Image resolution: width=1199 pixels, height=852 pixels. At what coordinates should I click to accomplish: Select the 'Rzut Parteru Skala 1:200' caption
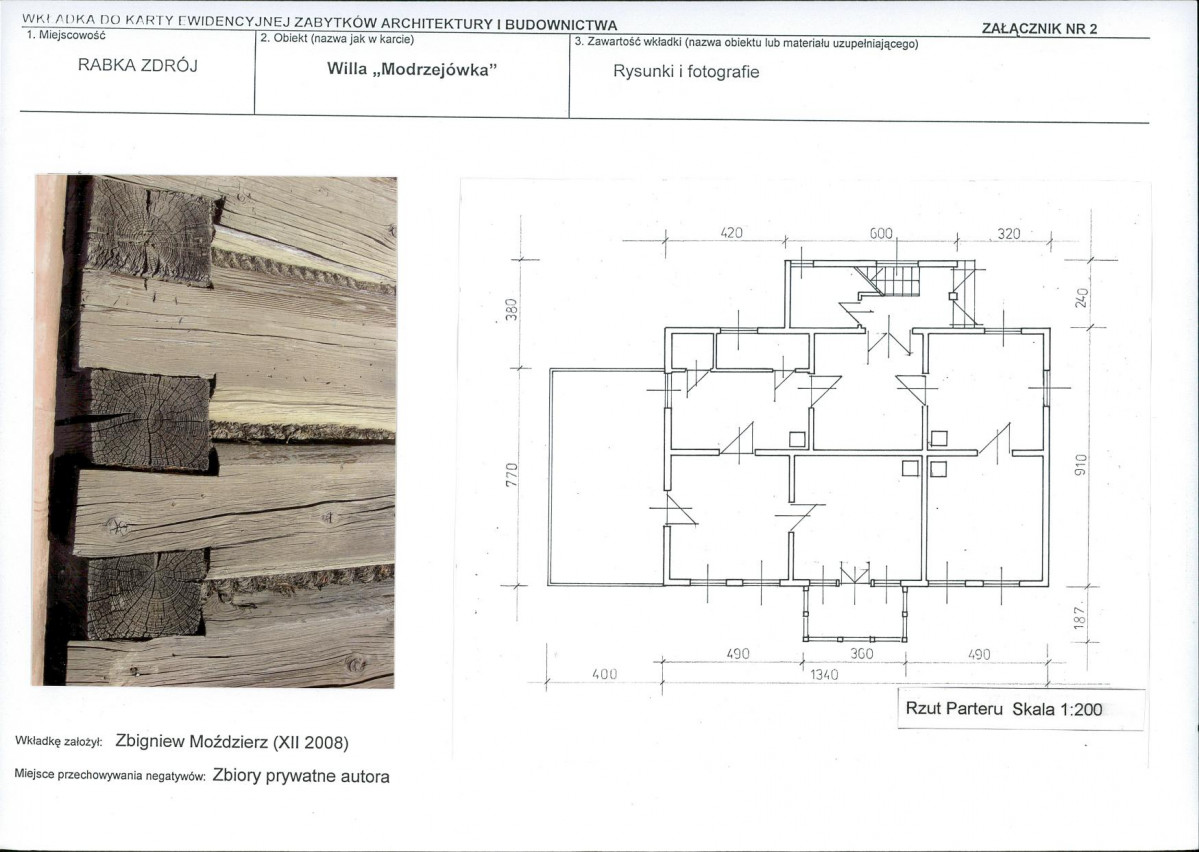click(1003, 709)
